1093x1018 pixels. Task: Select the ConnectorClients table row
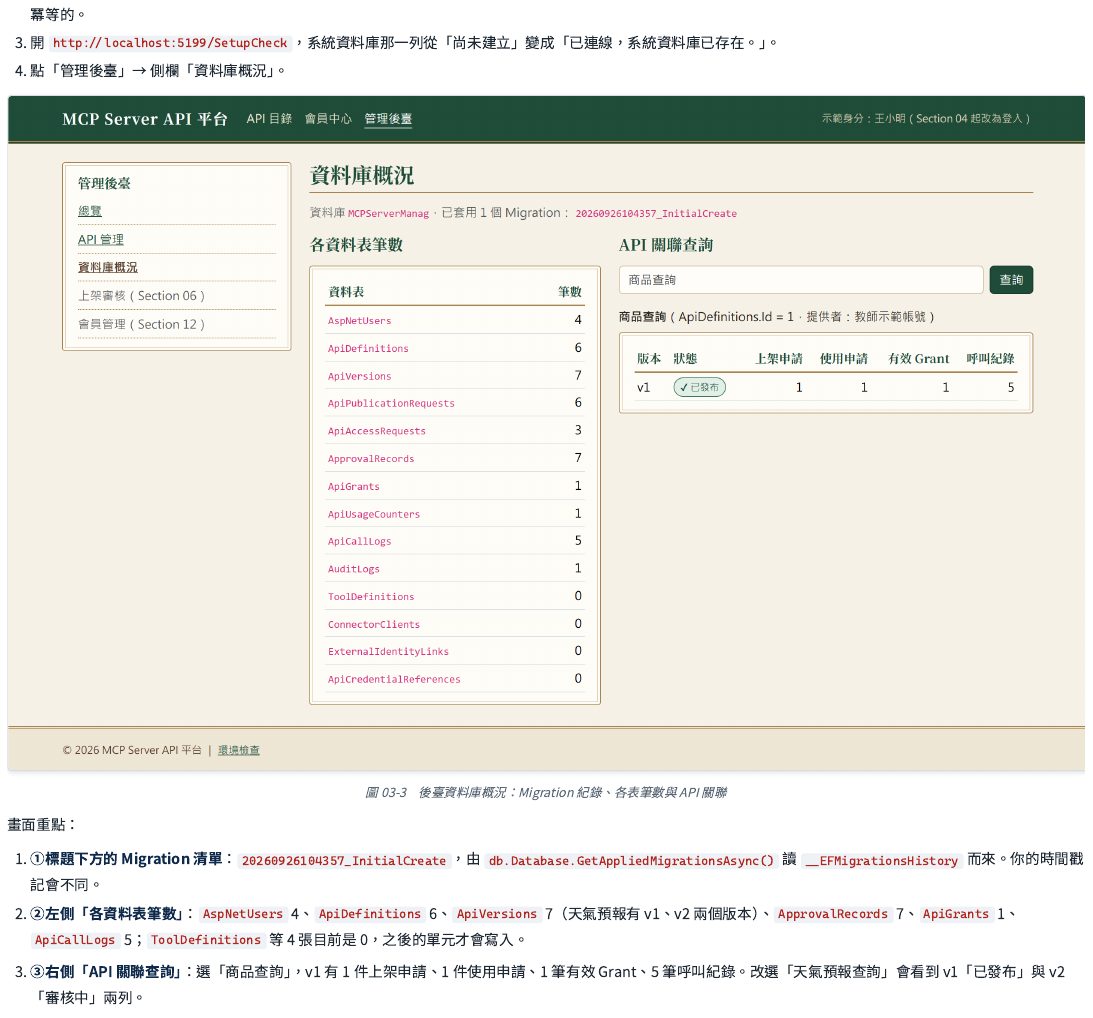(x=455, y=624)
